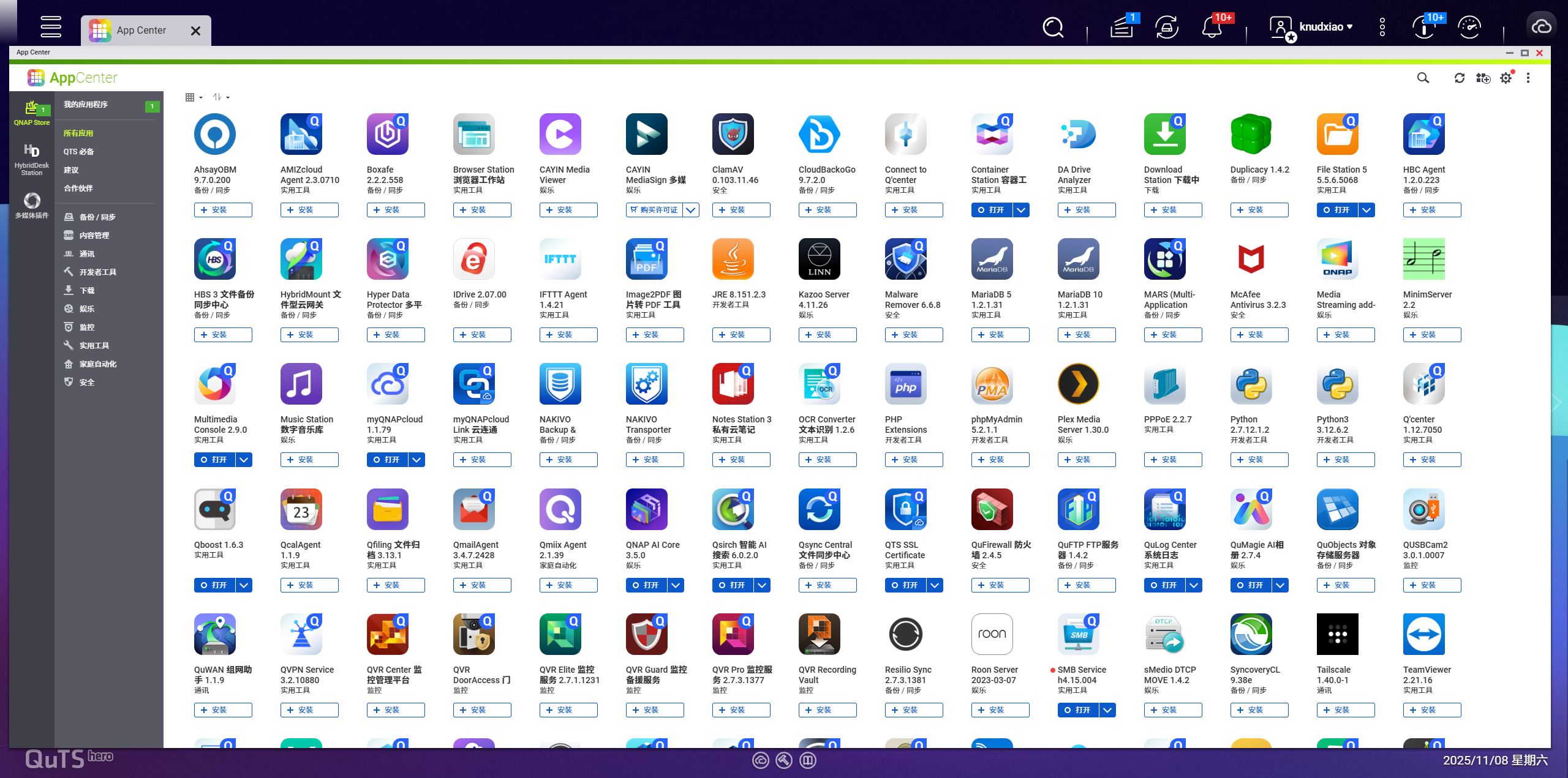Click the manual install icon

[x=1483, y=78]
